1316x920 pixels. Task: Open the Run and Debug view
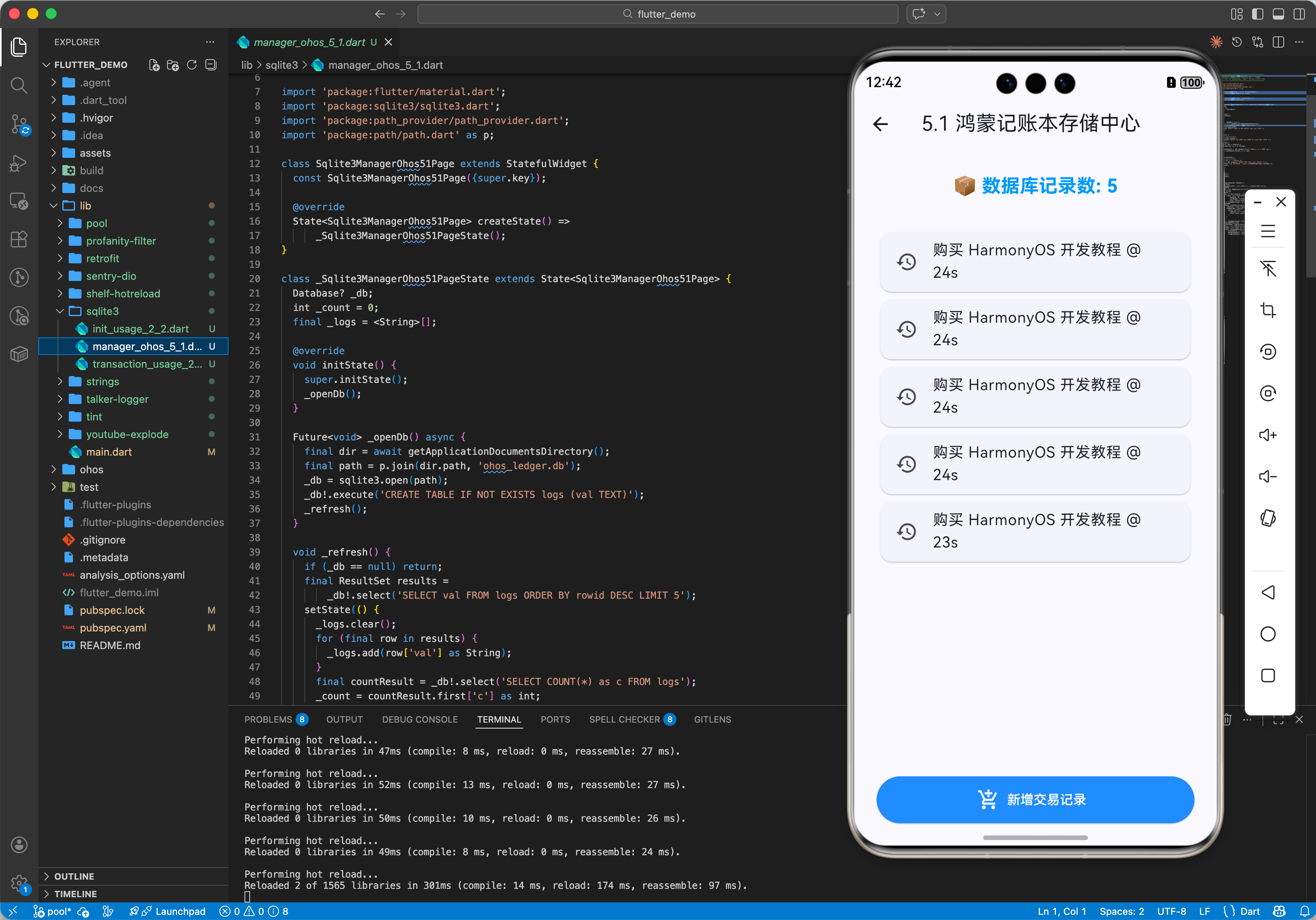click(x=19, y=163)
